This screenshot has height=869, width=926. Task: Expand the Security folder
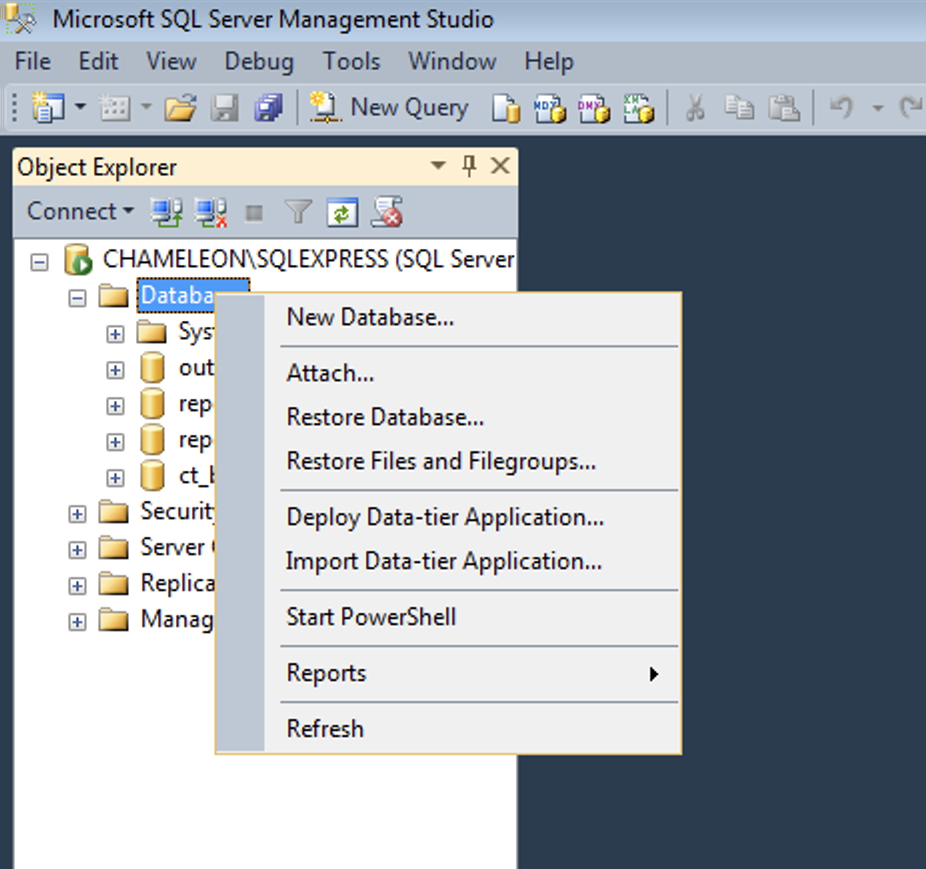pyautogui.click(x=77, y=514)
